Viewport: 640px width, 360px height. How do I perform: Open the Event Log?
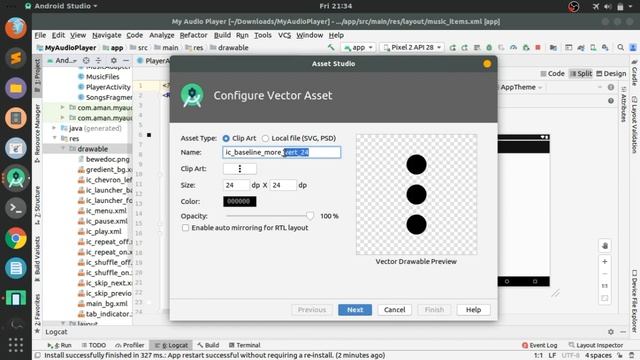click(539, 345)
